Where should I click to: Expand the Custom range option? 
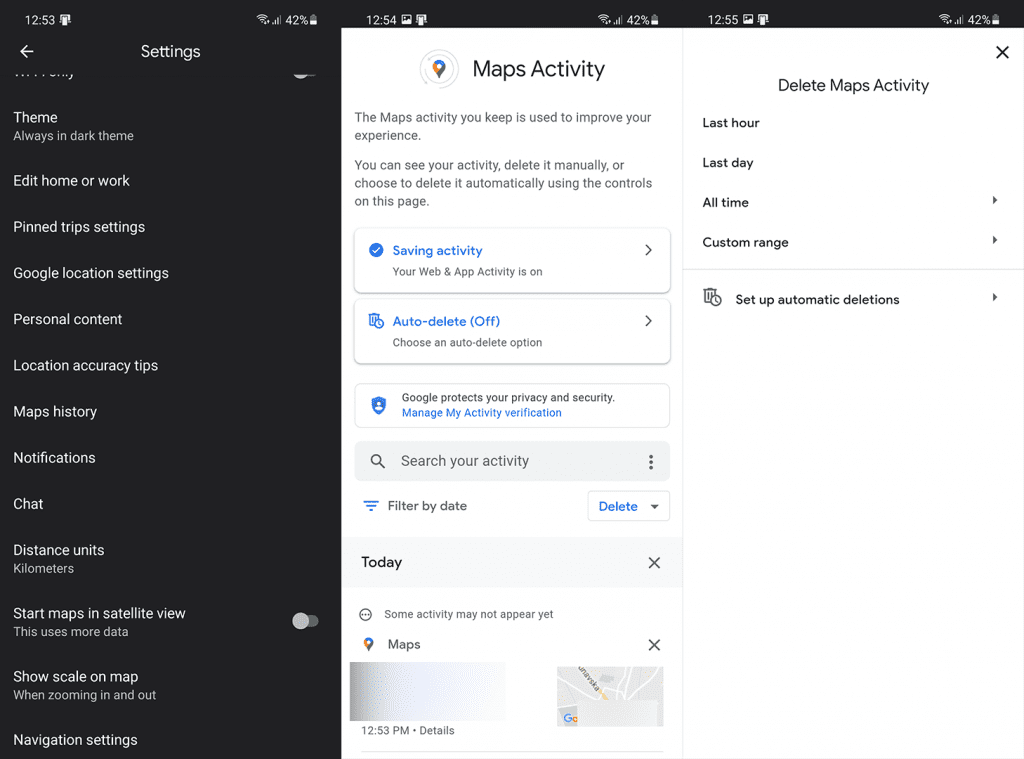pos(994,240)
